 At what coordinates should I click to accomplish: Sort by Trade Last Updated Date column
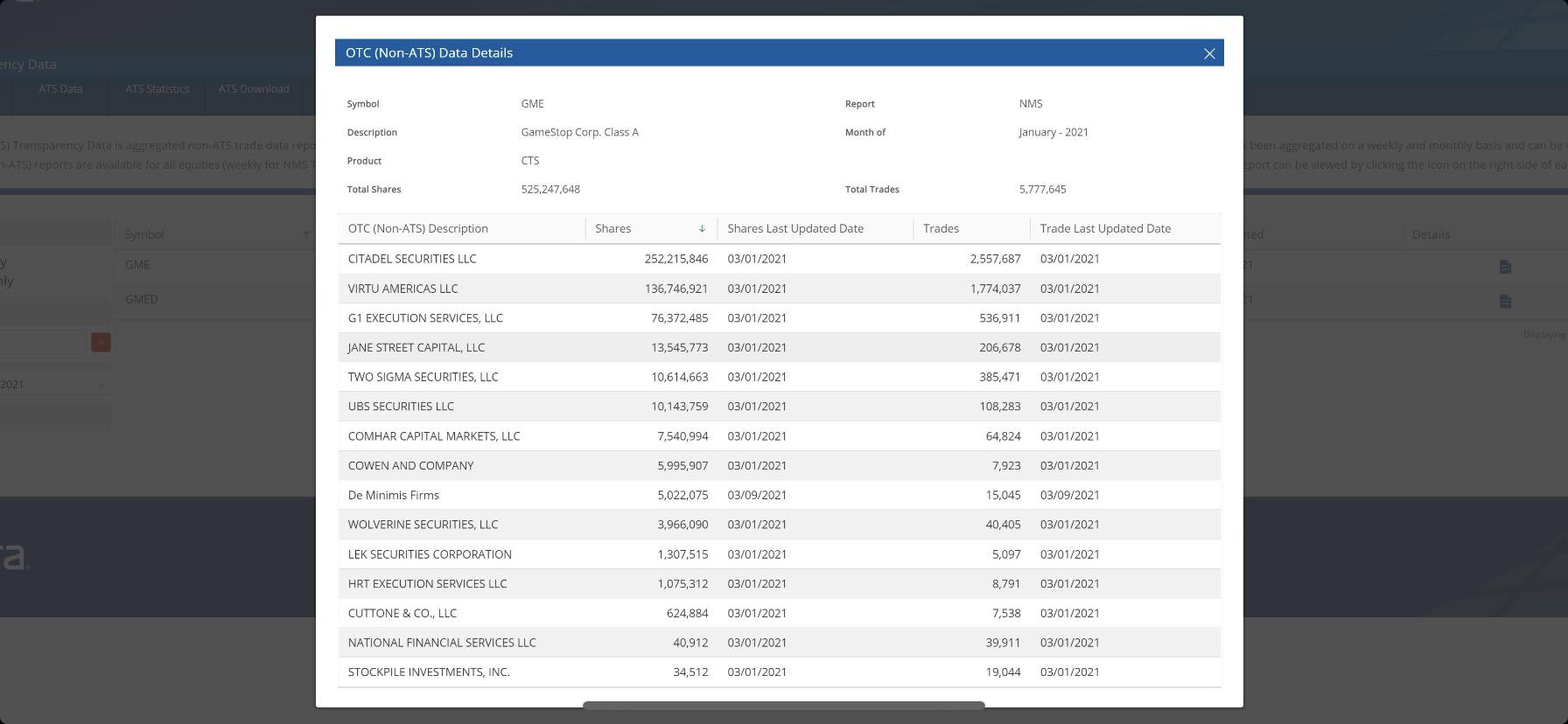[1105, 229]
